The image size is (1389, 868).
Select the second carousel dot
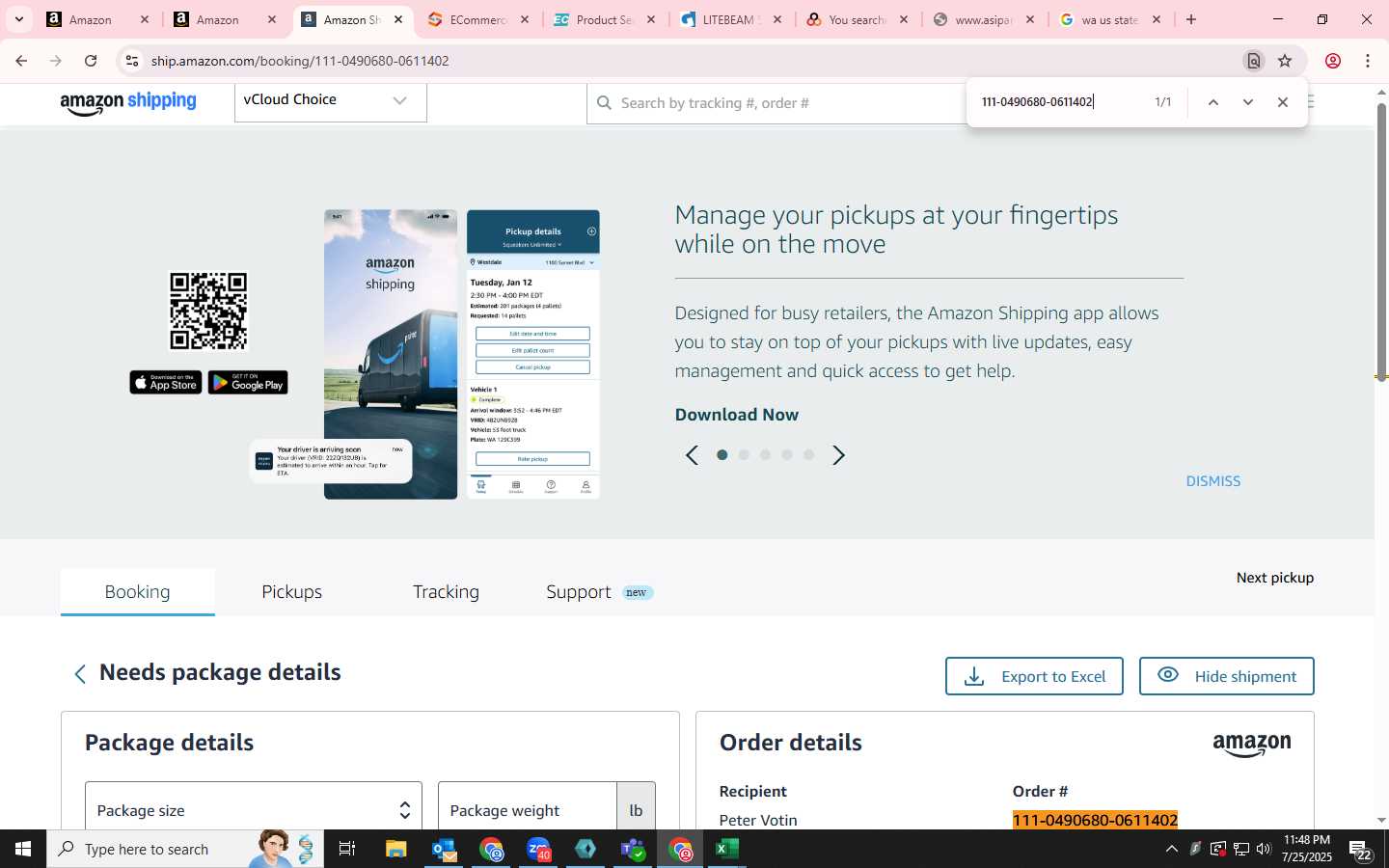tap(744, 455)
